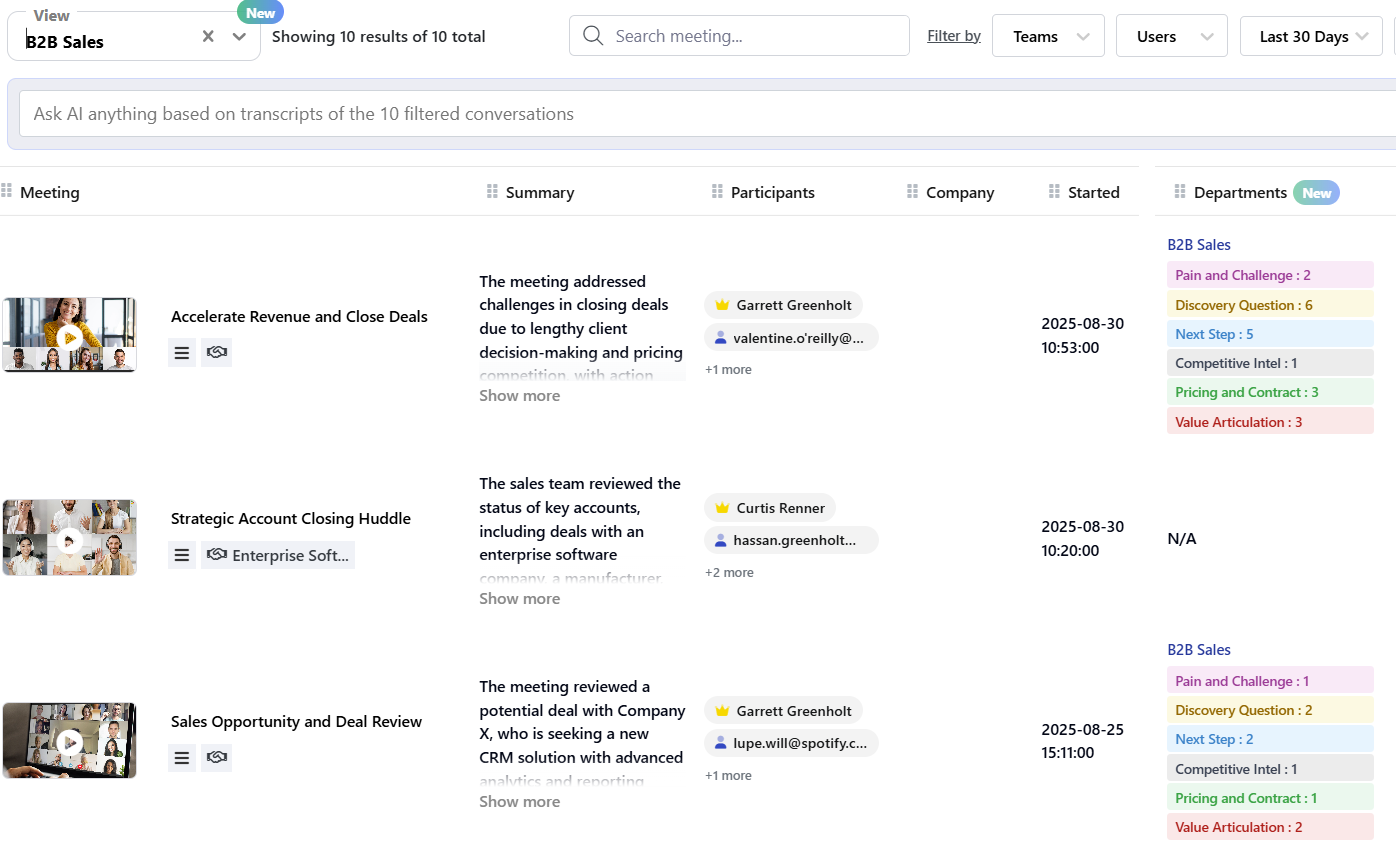Open the Users filter dropdown
The height and width of the screenshot is (849, 1396).
(1170, 37)
